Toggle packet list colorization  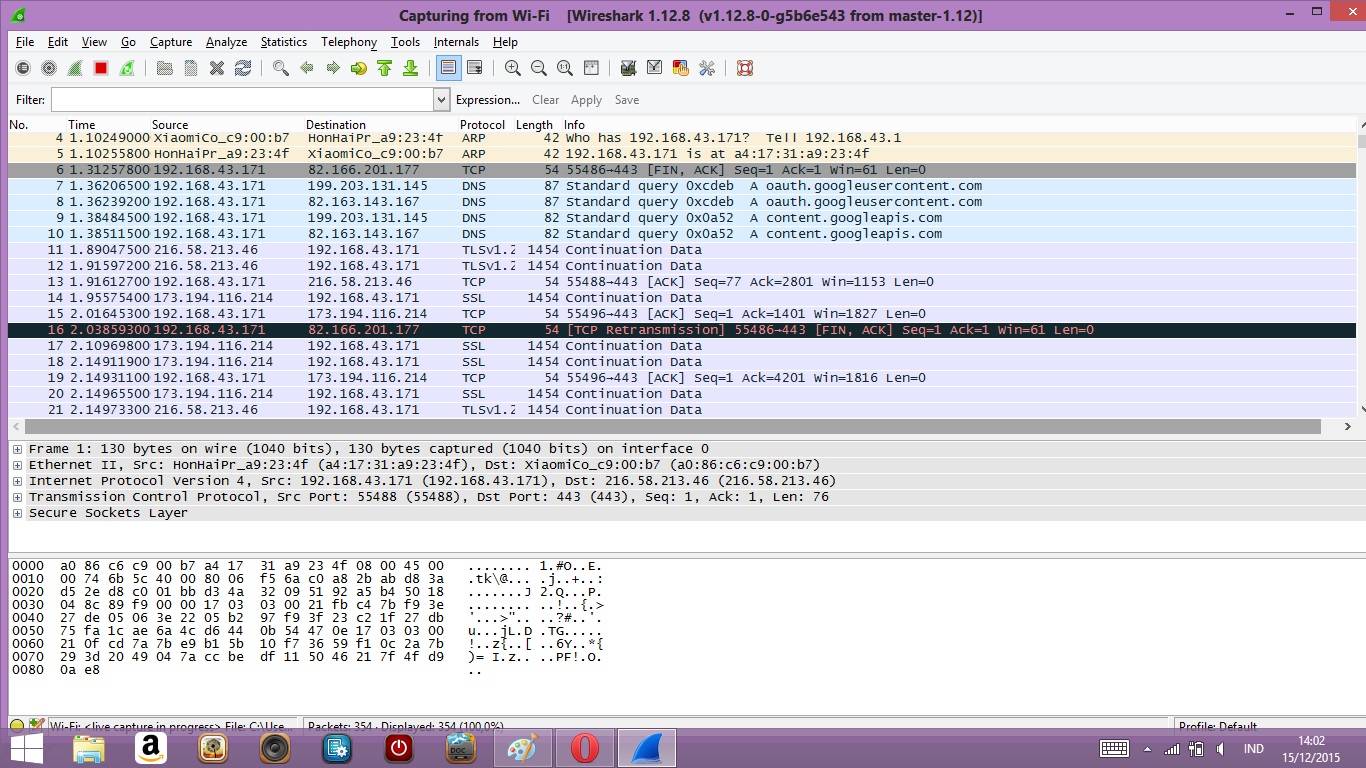[x=449, y=68]
